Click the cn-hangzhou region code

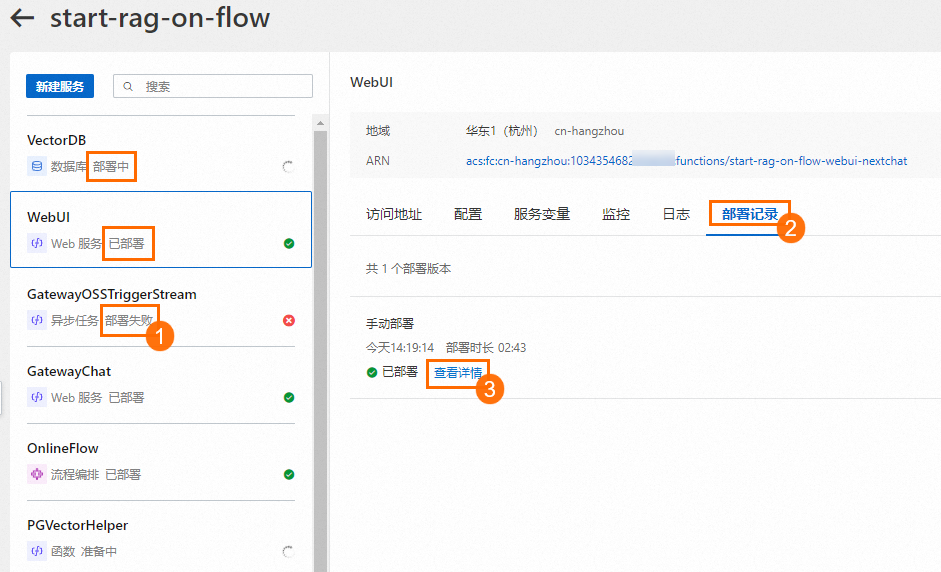589,131
